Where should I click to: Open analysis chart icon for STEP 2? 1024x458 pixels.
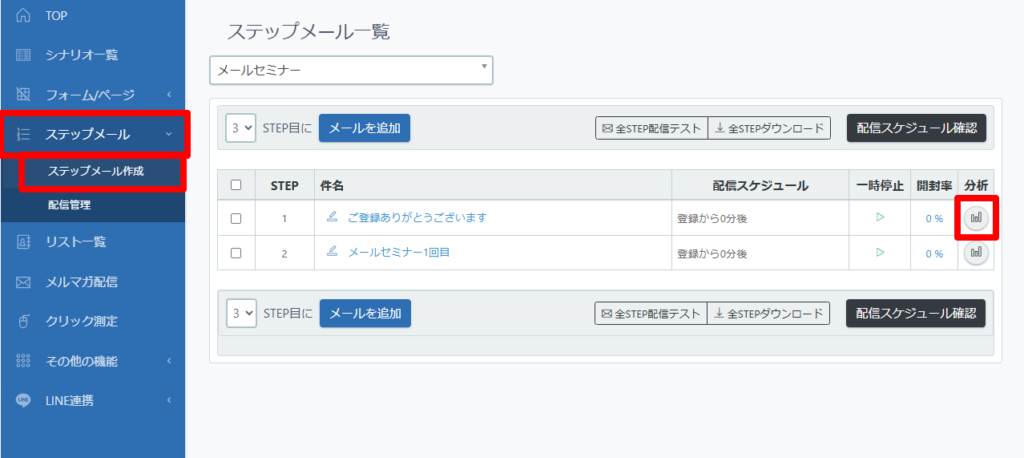coord(976,252)
